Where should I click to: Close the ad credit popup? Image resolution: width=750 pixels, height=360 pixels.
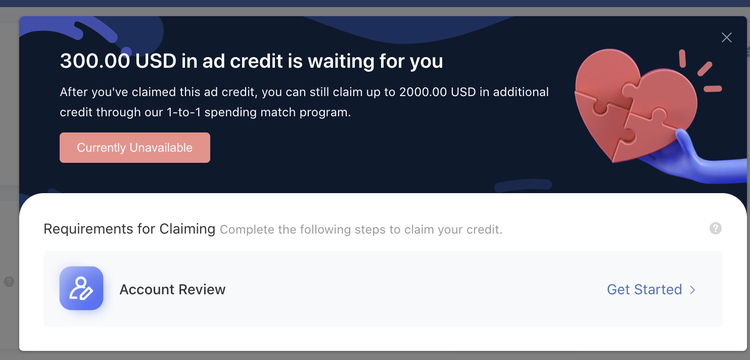click(726, 37)
